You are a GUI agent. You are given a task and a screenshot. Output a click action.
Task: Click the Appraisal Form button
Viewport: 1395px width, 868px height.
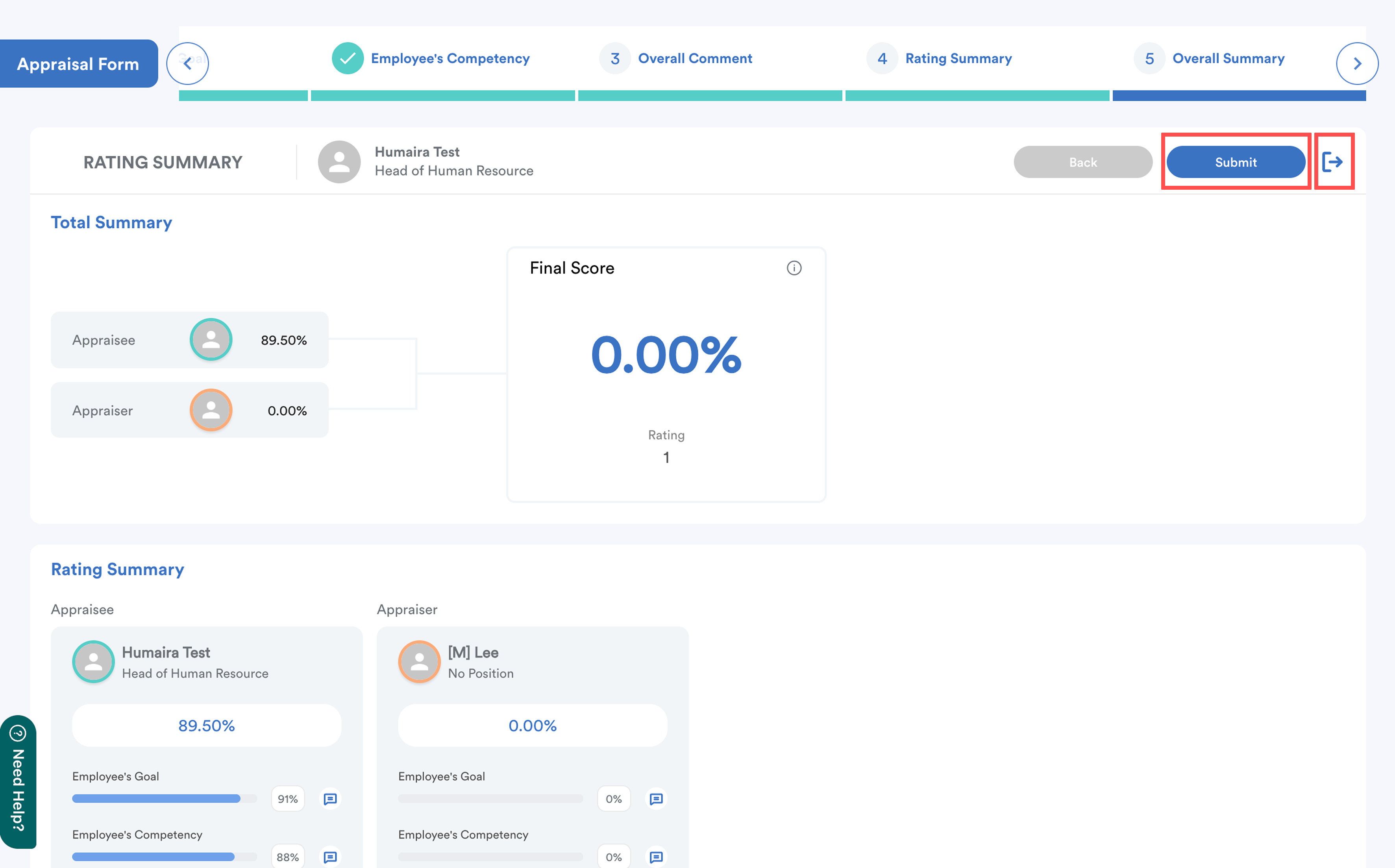(79, 64)
